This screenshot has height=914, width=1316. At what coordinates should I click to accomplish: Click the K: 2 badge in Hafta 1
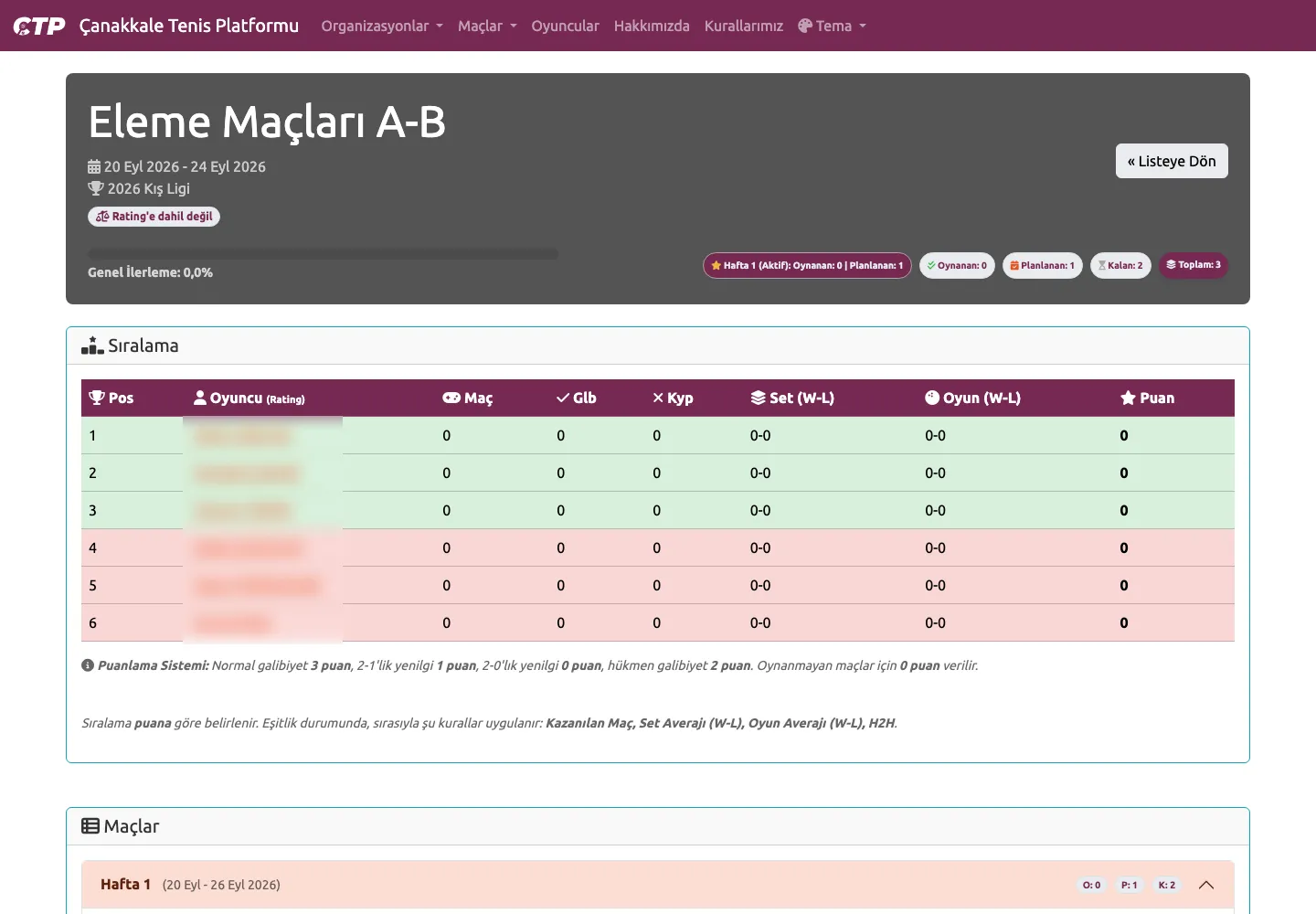1167,885
